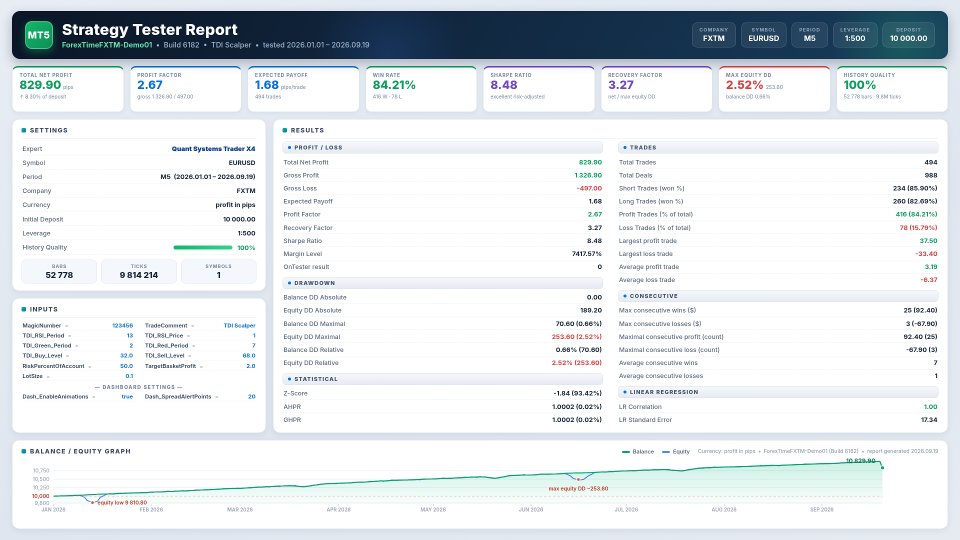Screen dimensions: 960x540
Task: Click the "max equity DD -253.60" graph annotation
Action: [x=578, y=489]
